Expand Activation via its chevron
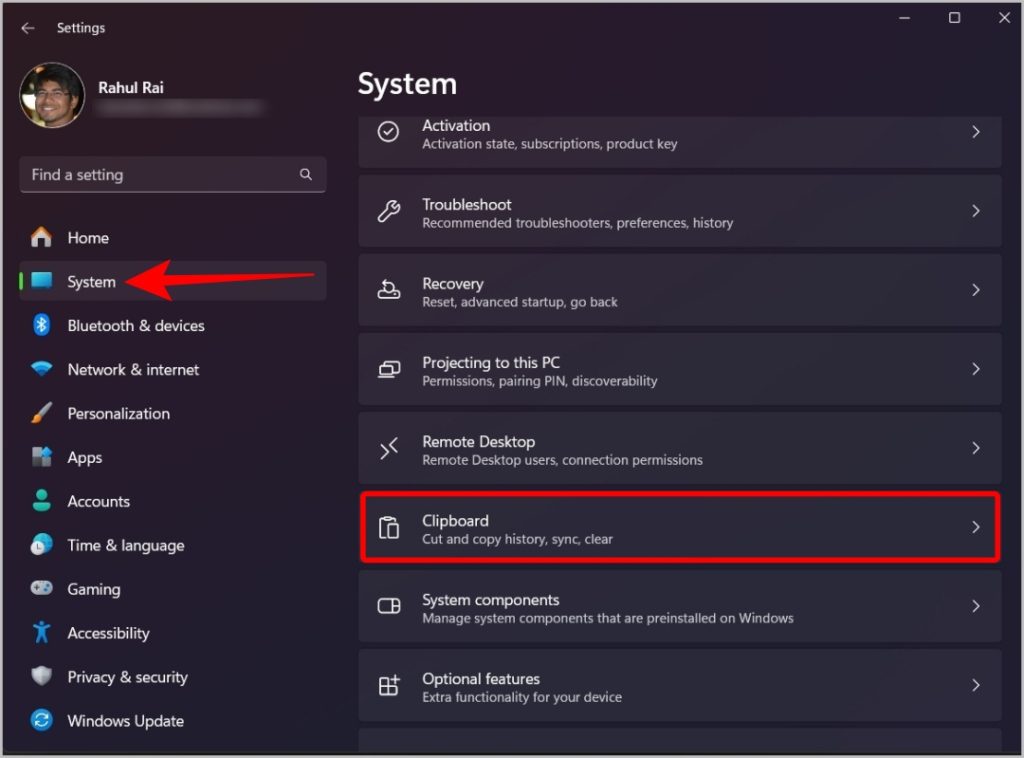Screen dimensions: 1024x758 976,132
